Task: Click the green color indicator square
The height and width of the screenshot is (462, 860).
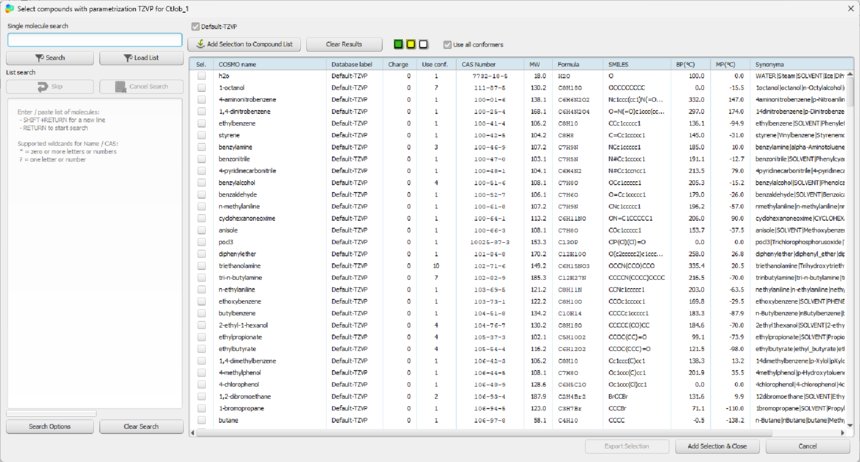Action: tap(398, 45)
